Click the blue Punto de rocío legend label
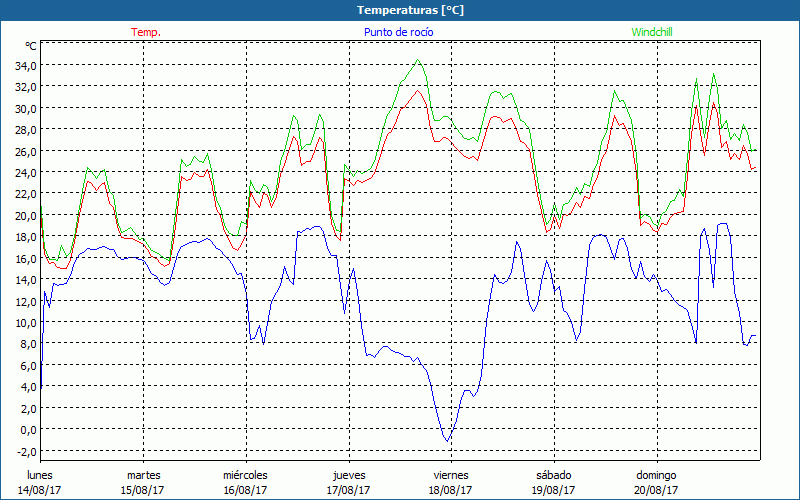 399,32
